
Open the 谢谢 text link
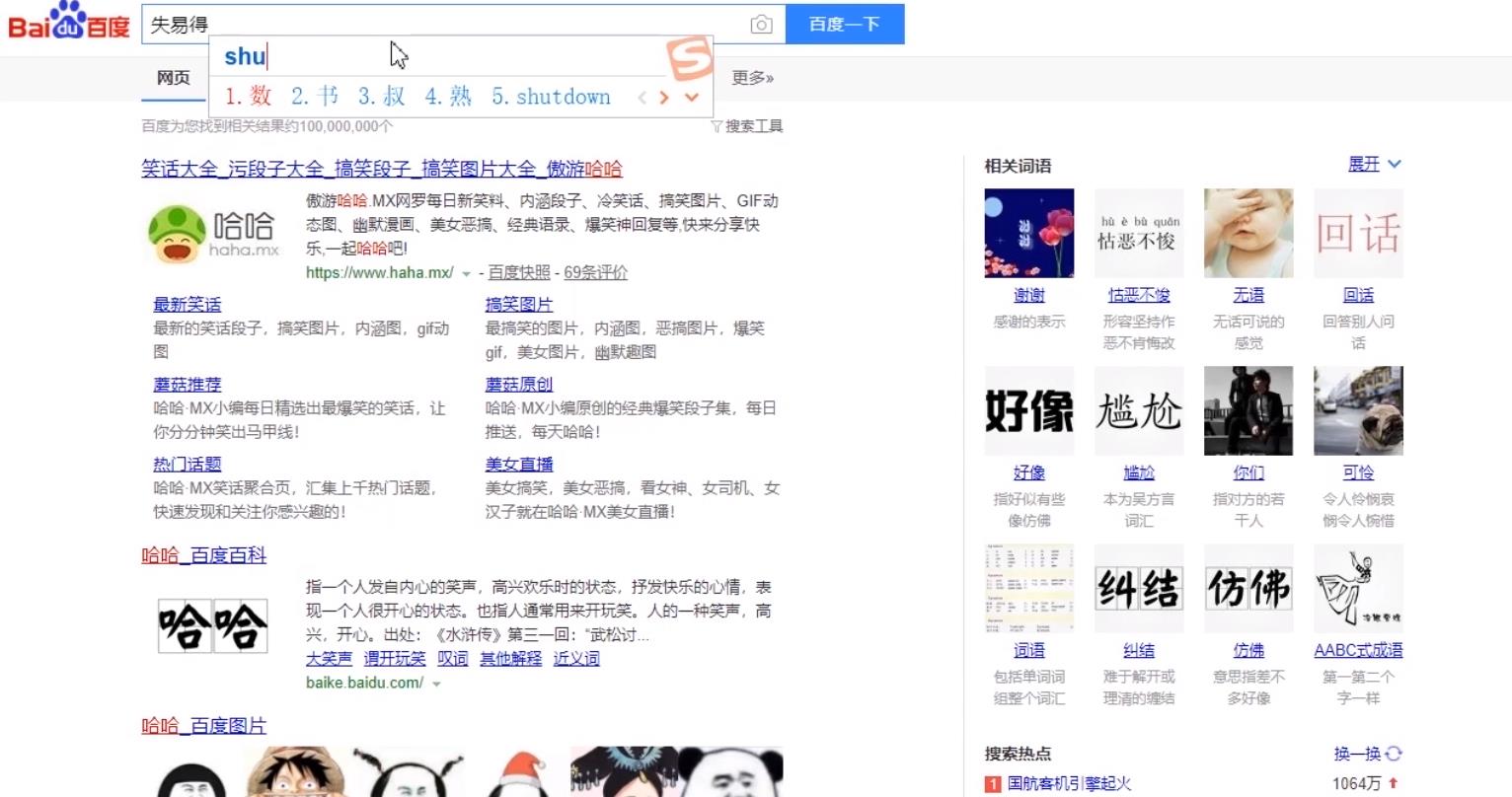1029,295
